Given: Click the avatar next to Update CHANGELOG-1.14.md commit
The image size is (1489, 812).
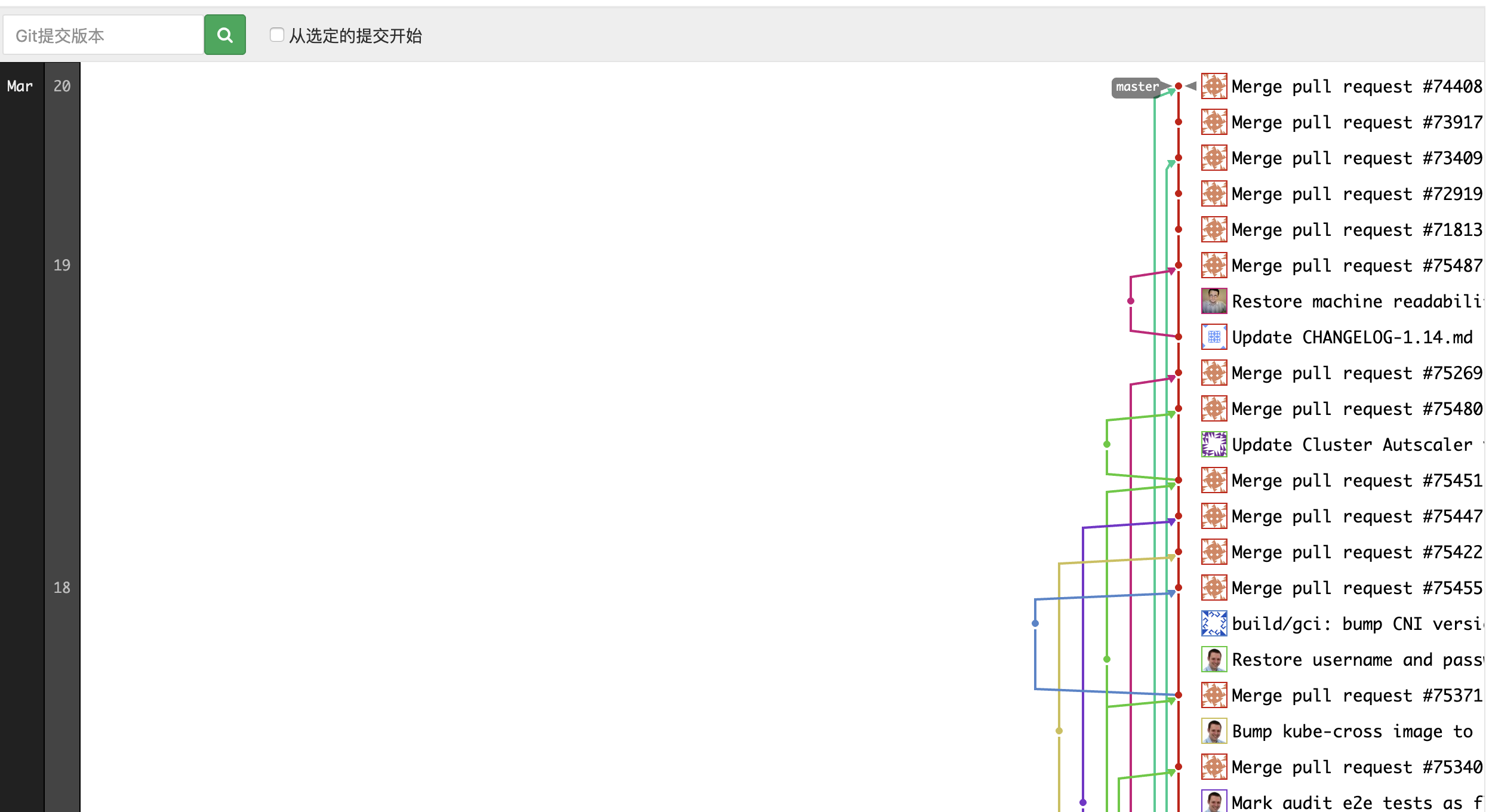Looking at the screenshot, I should pyautogui.click(x=1214, y=337).
